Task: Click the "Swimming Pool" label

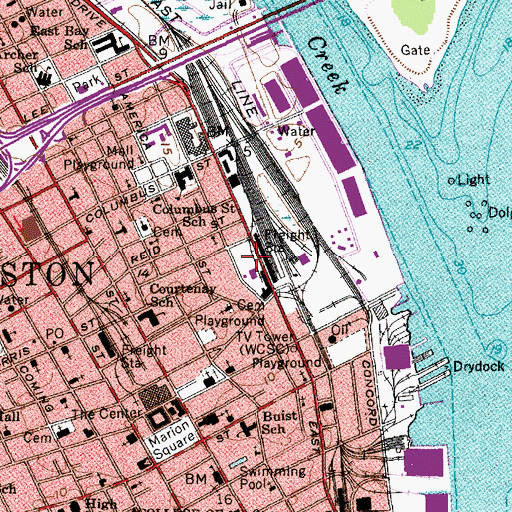Action: coord(273,477)
